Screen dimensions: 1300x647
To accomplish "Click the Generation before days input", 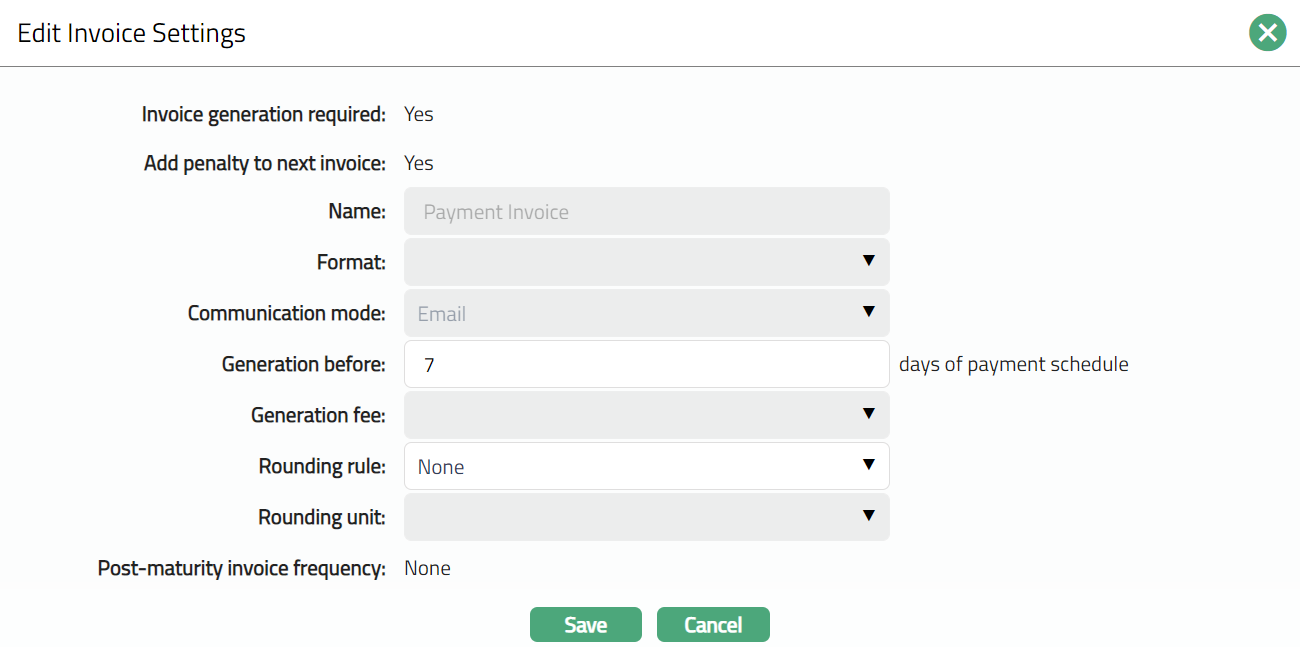I will pos(646,365).
